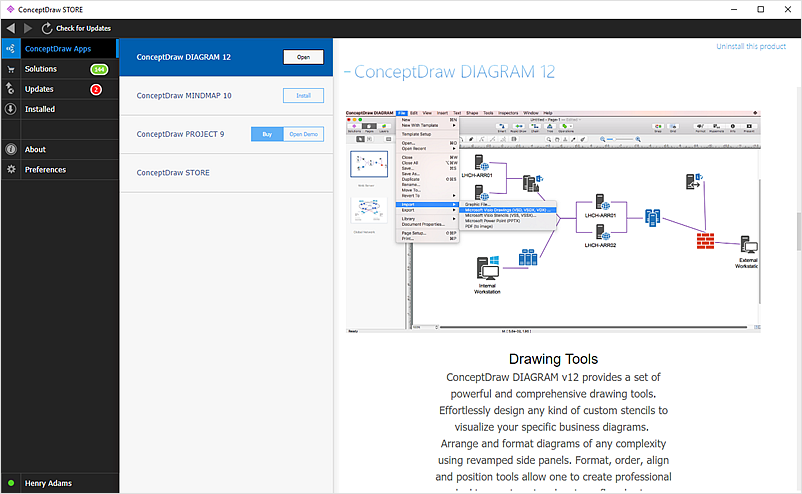Click the Check for Updates refresh icon
Viewport: 802px width, 494px height.
pos(47,29)
